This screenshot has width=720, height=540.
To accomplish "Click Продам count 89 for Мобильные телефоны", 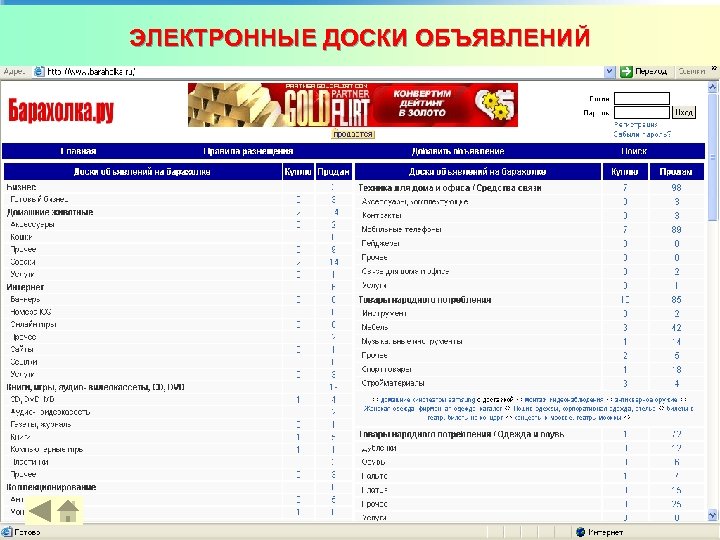I will click(676, 229).
